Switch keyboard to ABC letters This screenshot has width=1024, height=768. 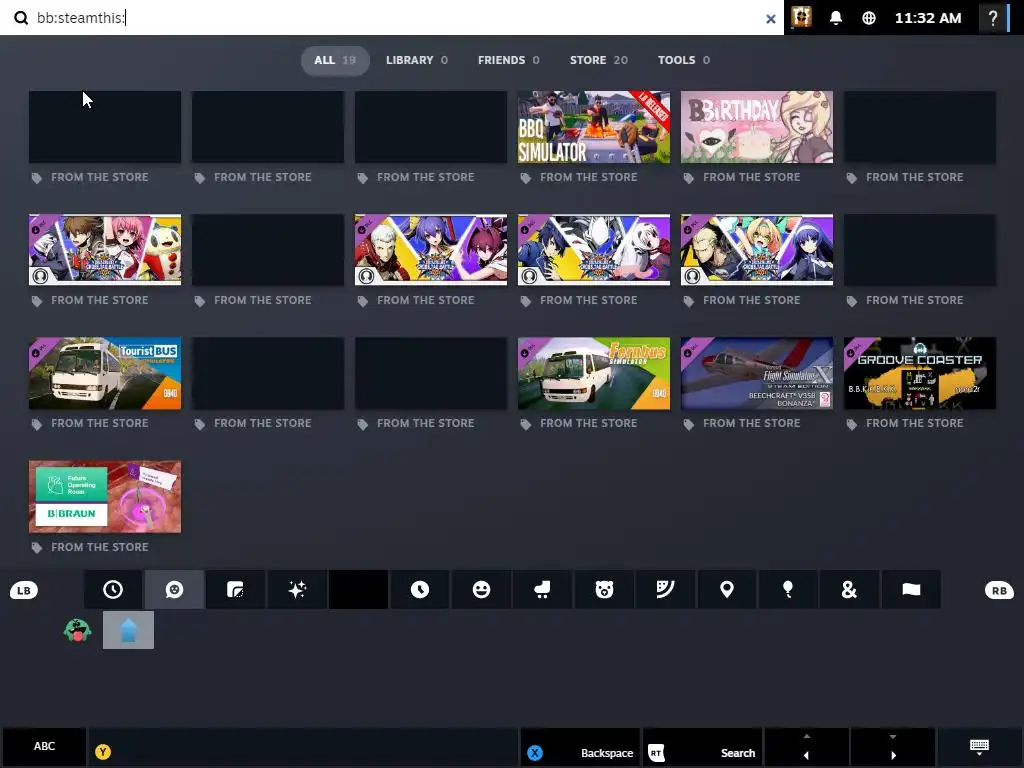point(44,746)
